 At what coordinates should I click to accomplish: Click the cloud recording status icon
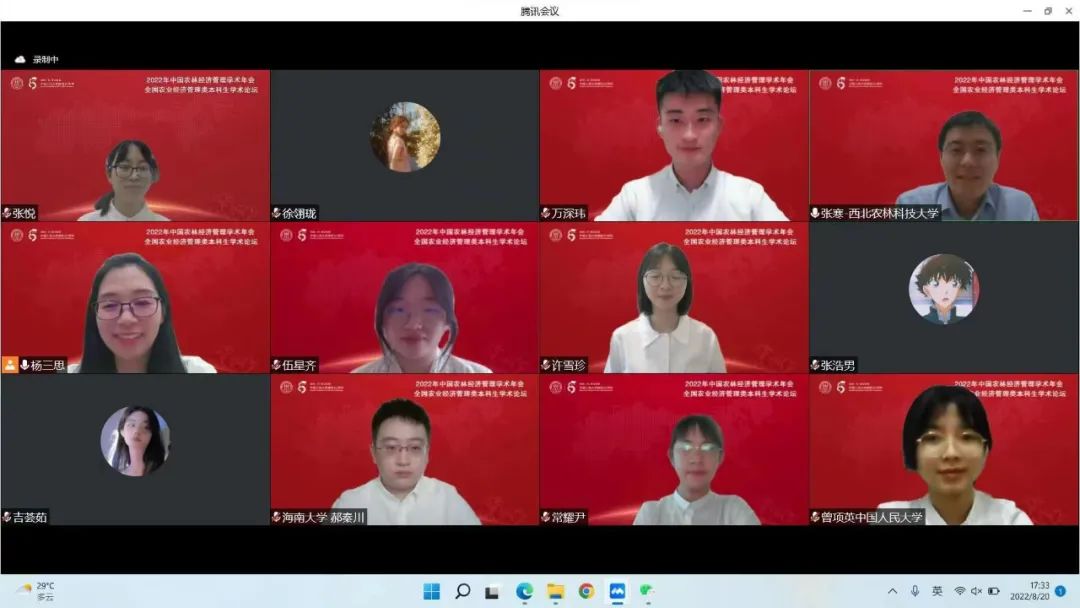click(x=19, y=60)
